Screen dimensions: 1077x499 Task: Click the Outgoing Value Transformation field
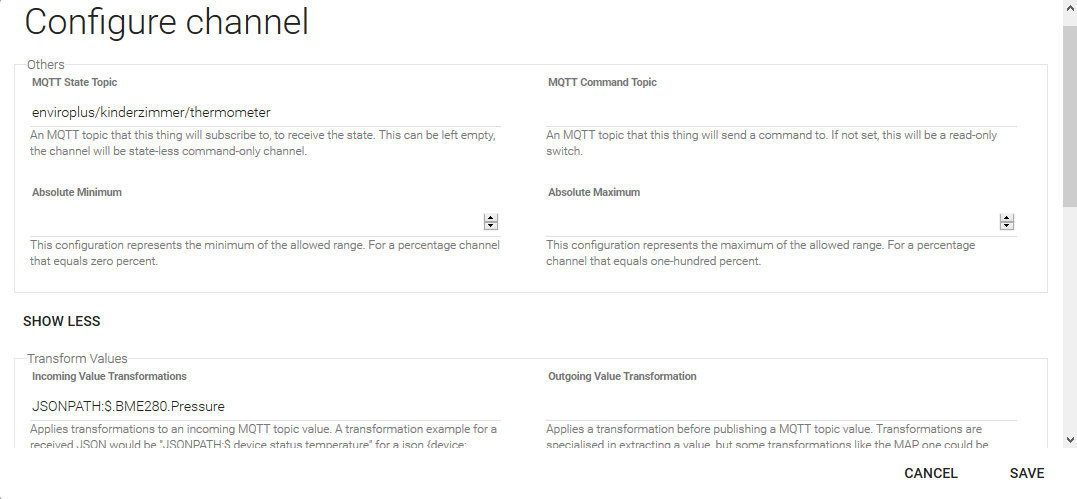click(780, 406)
